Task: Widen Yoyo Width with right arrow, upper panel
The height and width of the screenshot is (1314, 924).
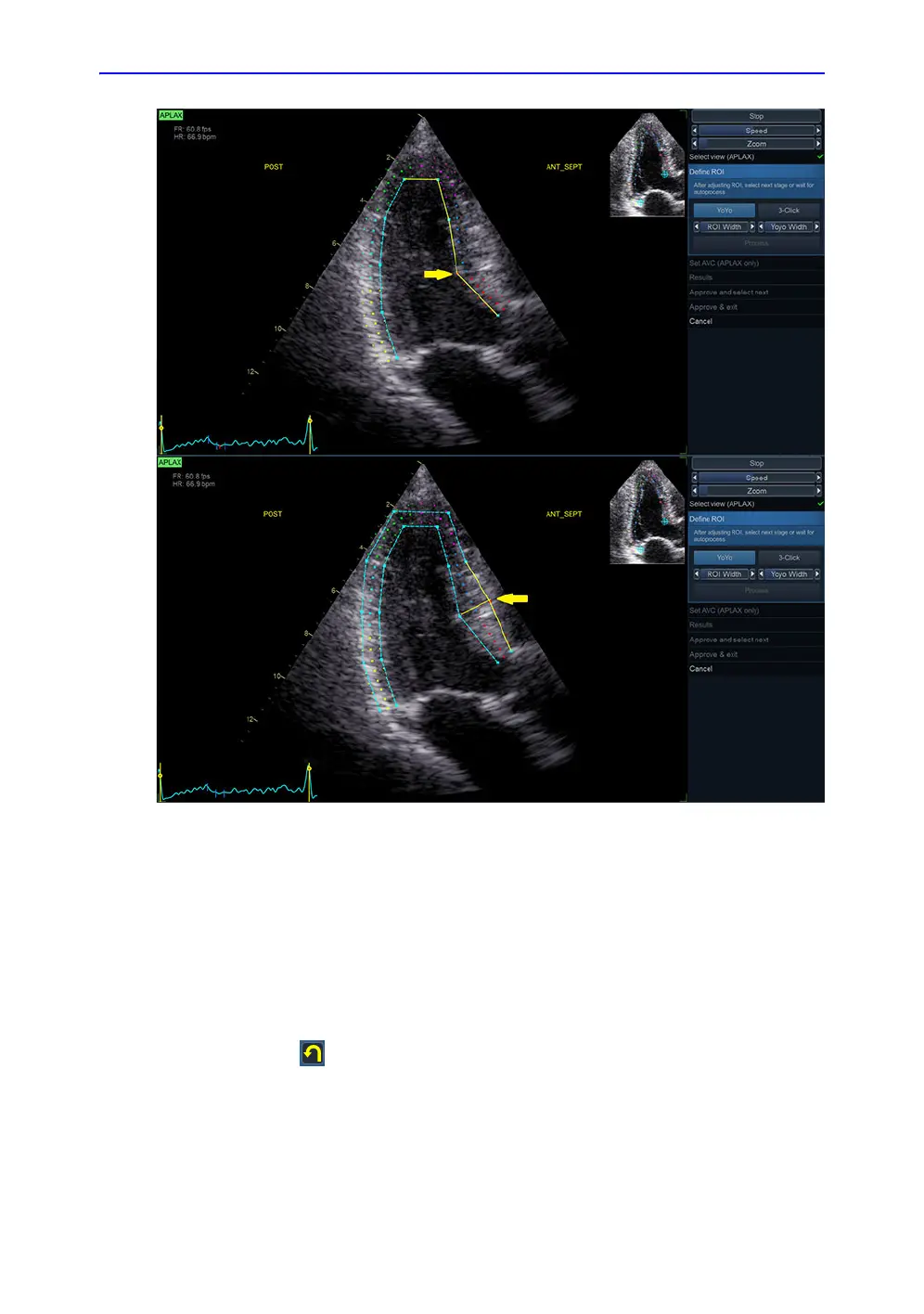Action: pyautogui.click(x=817, y=227)
